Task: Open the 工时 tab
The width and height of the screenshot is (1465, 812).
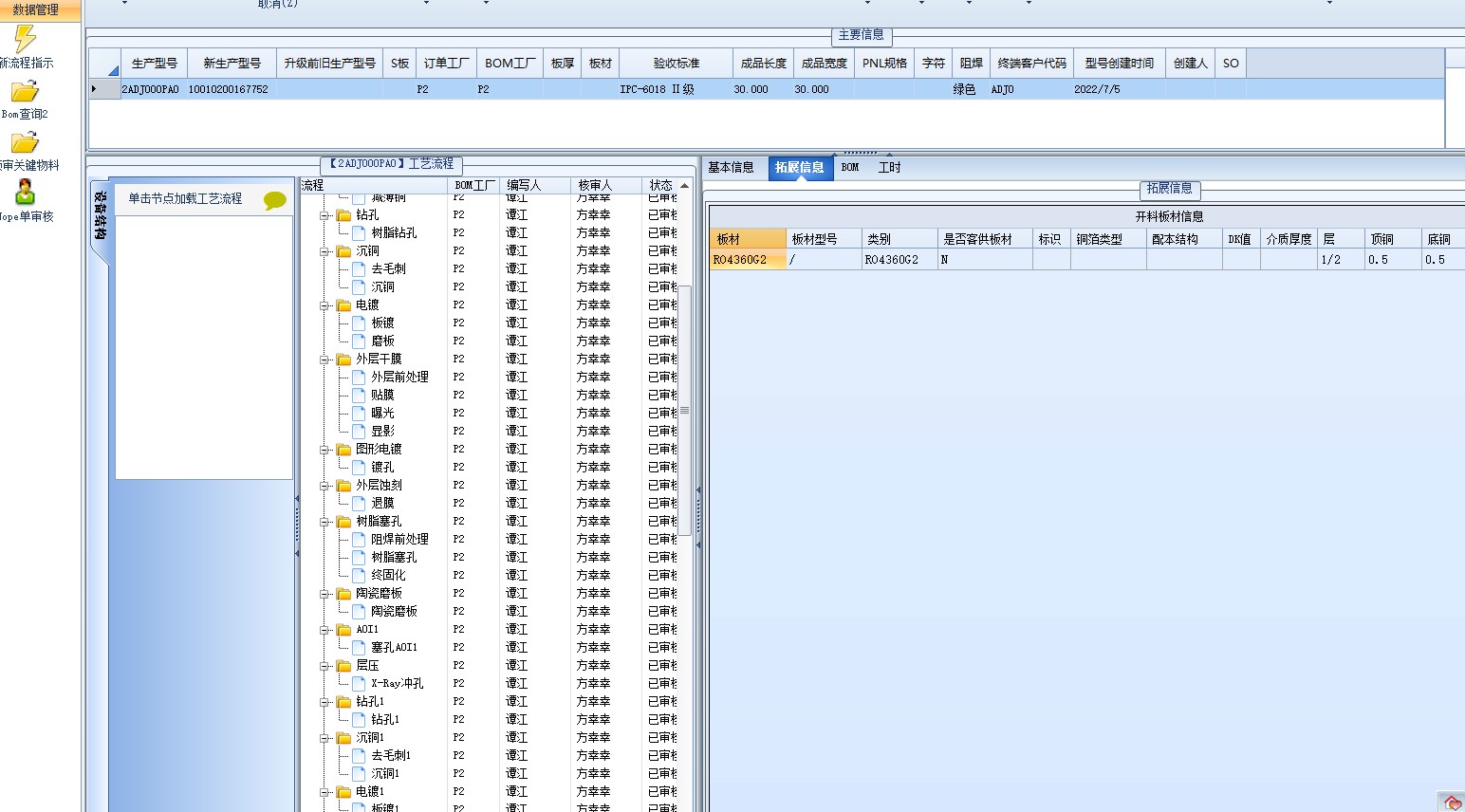Action: 889,168
